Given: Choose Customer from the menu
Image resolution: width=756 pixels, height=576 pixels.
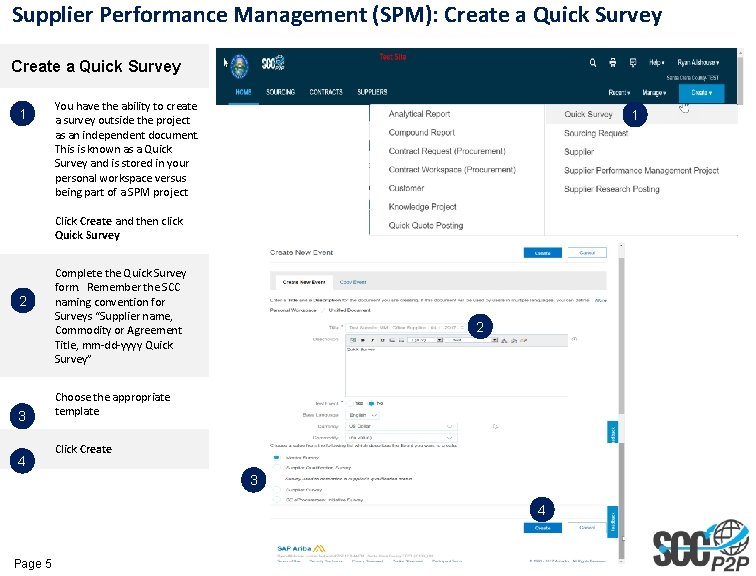Looking at the screenshot, I should click(x=406, y=188).
